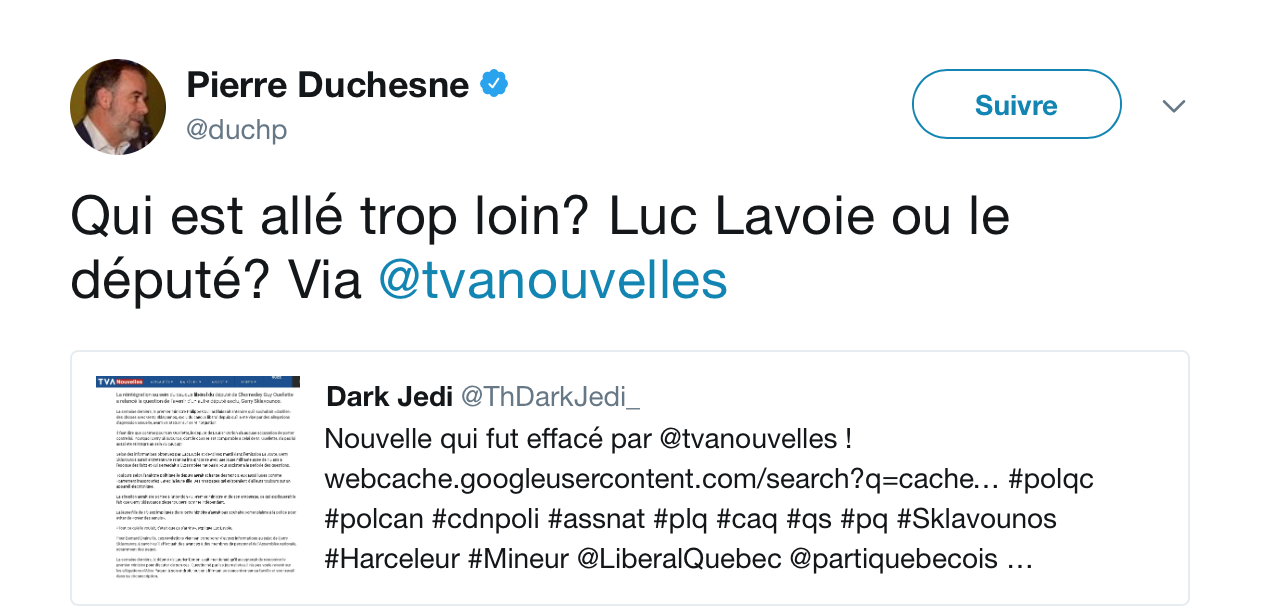Open the #Mineur hashtag
The width and height of the screenshot is (1266, 614).
[x=520, y=560]
